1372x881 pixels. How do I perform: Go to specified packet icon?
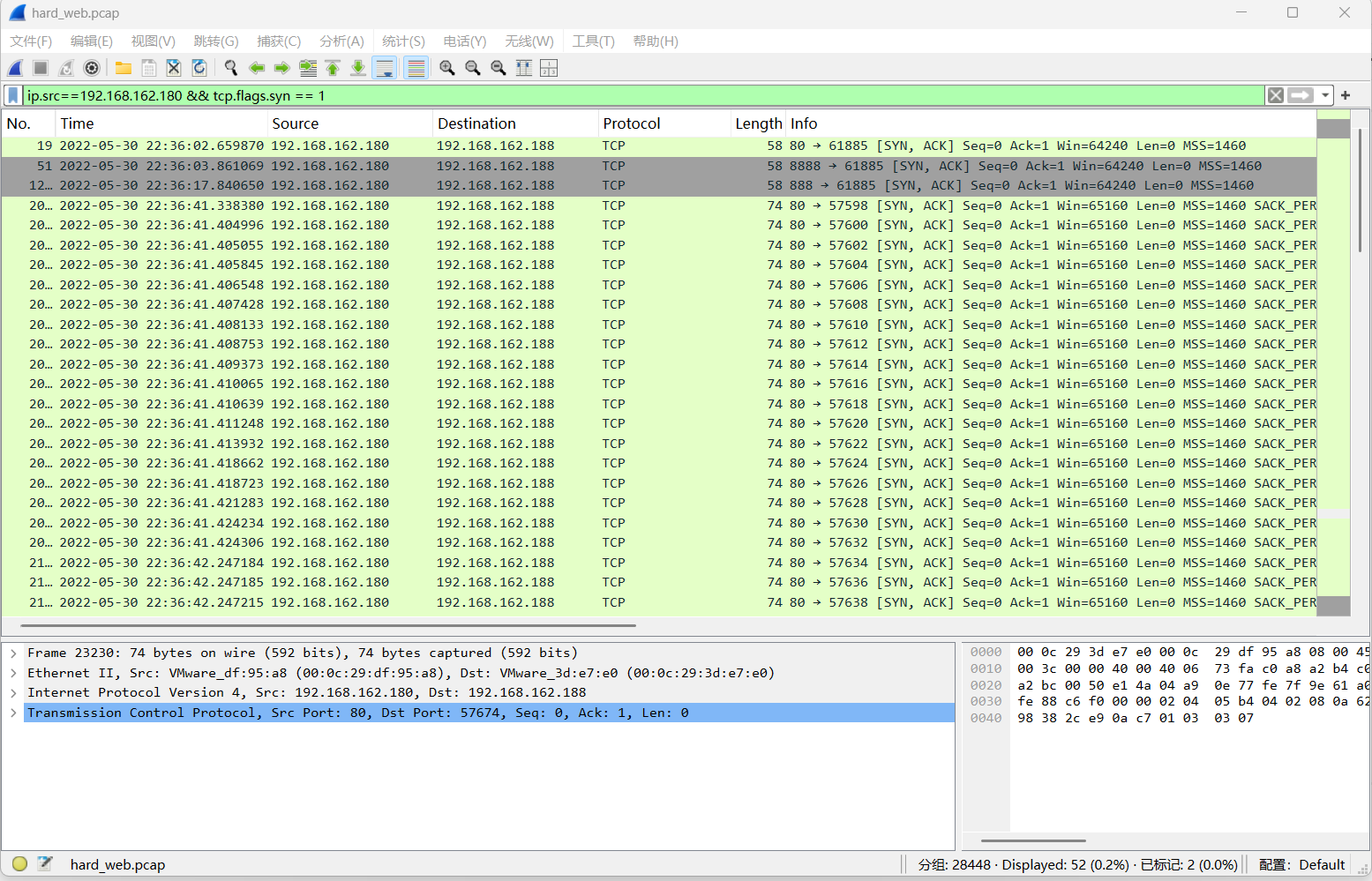coord(308,68)
